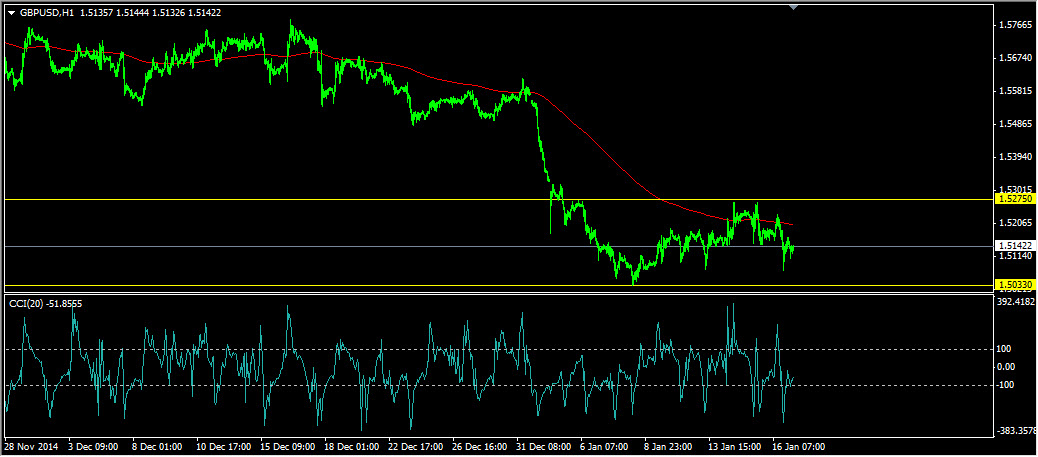Click the CCI(20) -51.8555 indicator label

coord(46,303)
